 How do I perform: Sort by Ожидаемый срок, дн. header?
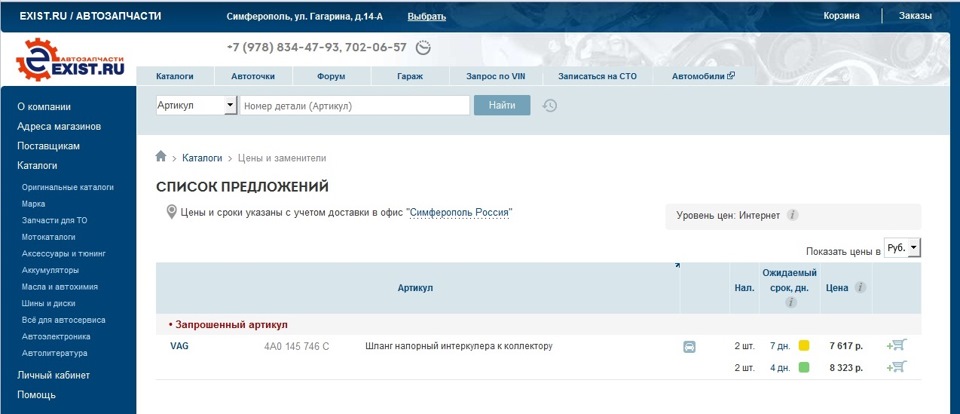(x=790, y=280)
